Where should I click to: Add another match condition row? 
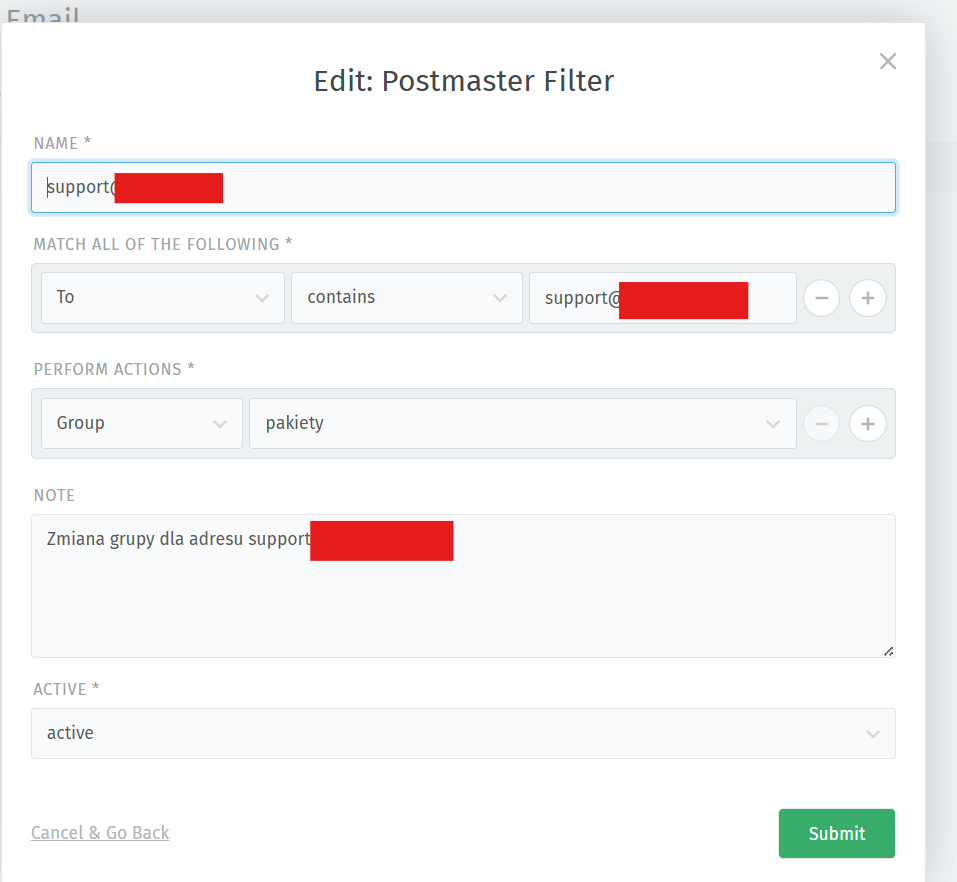click(x=868, y=298)
